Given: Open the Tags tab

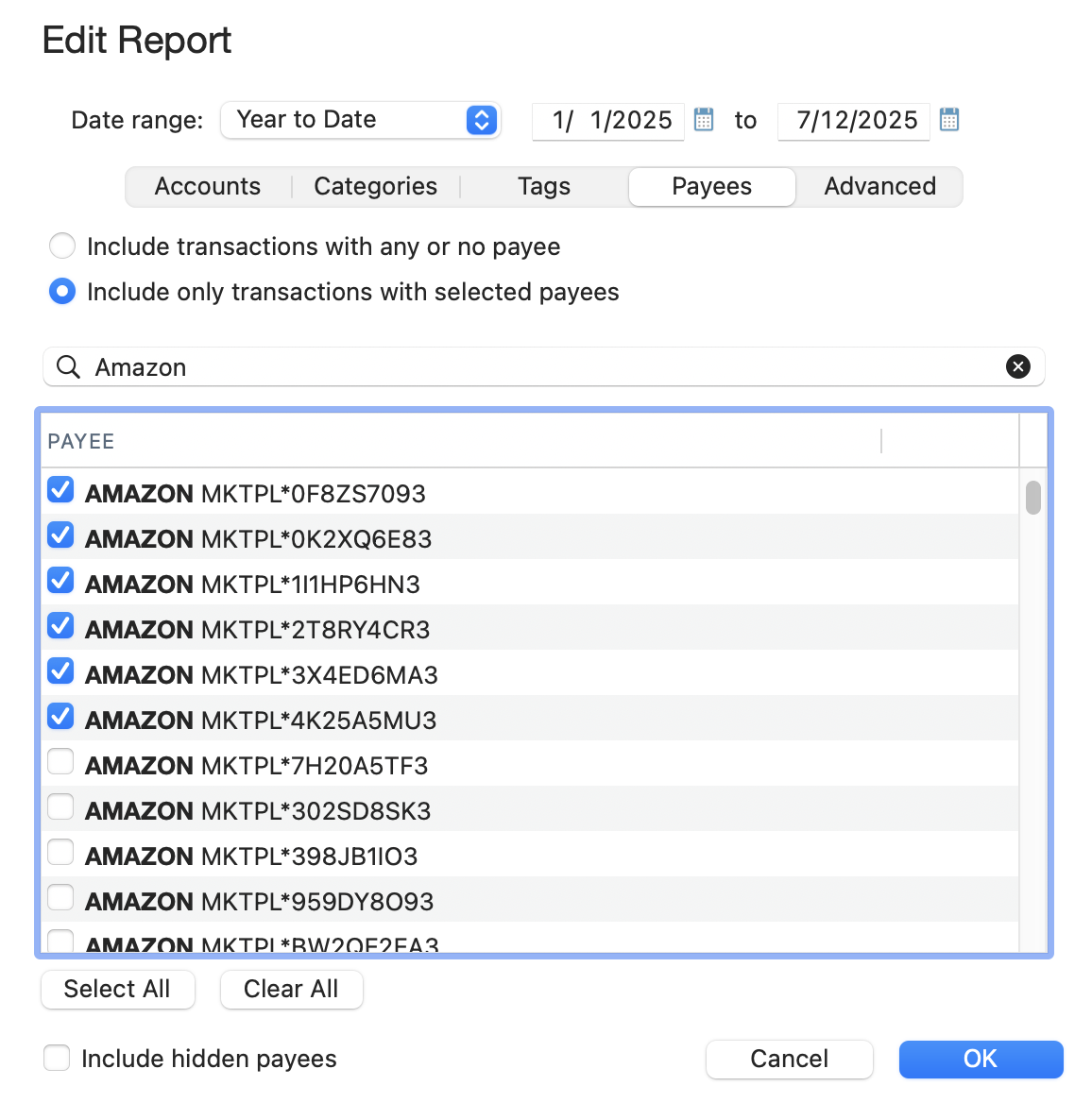Looking at the screenshot, I should [544, 187].
